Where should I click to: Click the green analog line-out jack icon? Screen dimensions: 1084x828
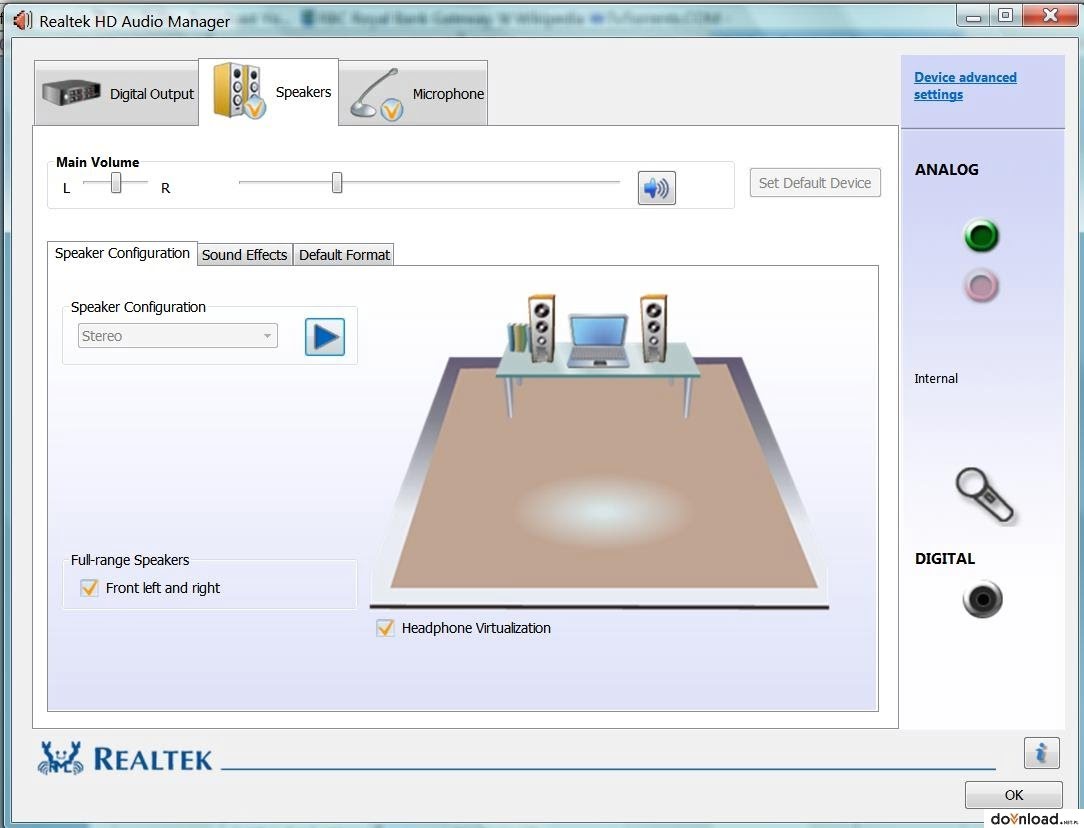[x=980, y=236]
